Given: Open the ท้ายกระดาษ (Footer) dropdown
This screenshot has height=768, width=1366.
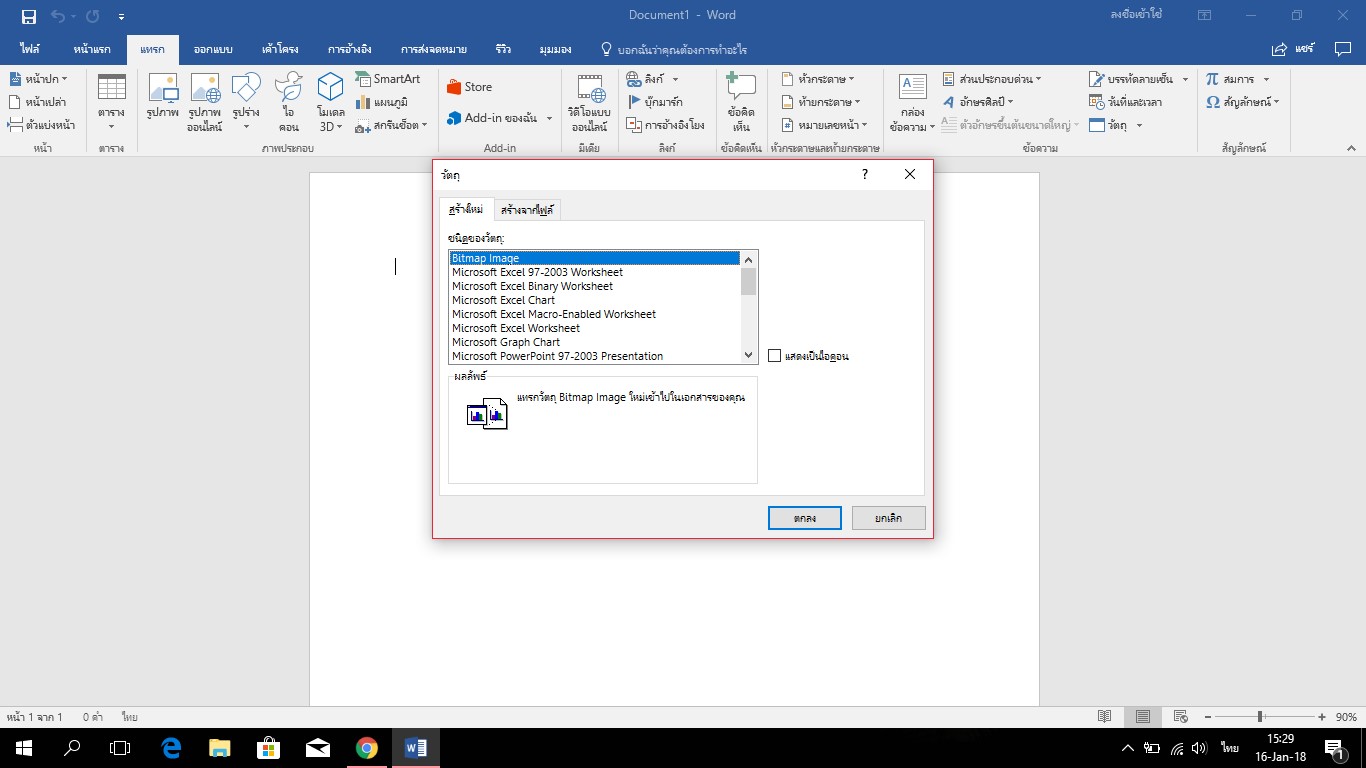Looking at the screenshot, I should point(820,102).
